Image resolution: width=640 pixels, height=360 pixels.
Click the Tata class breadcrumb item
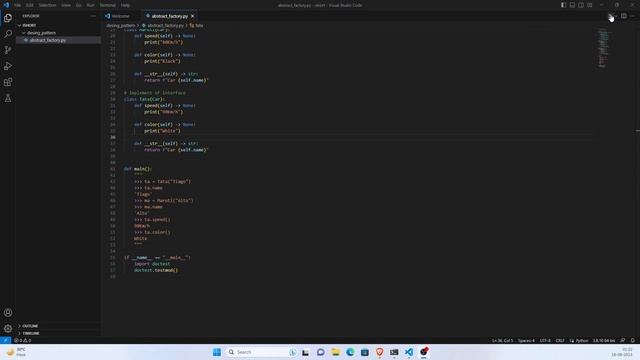tap(196, 25)
